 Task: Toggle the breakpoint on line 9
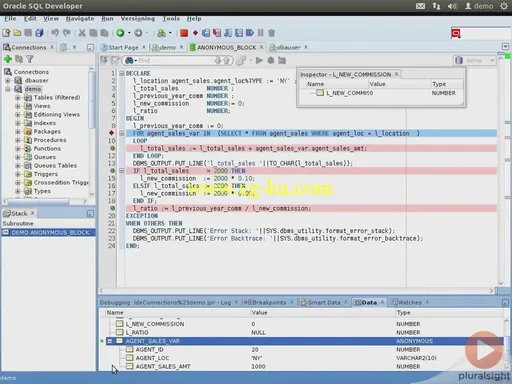coord(112,133)
